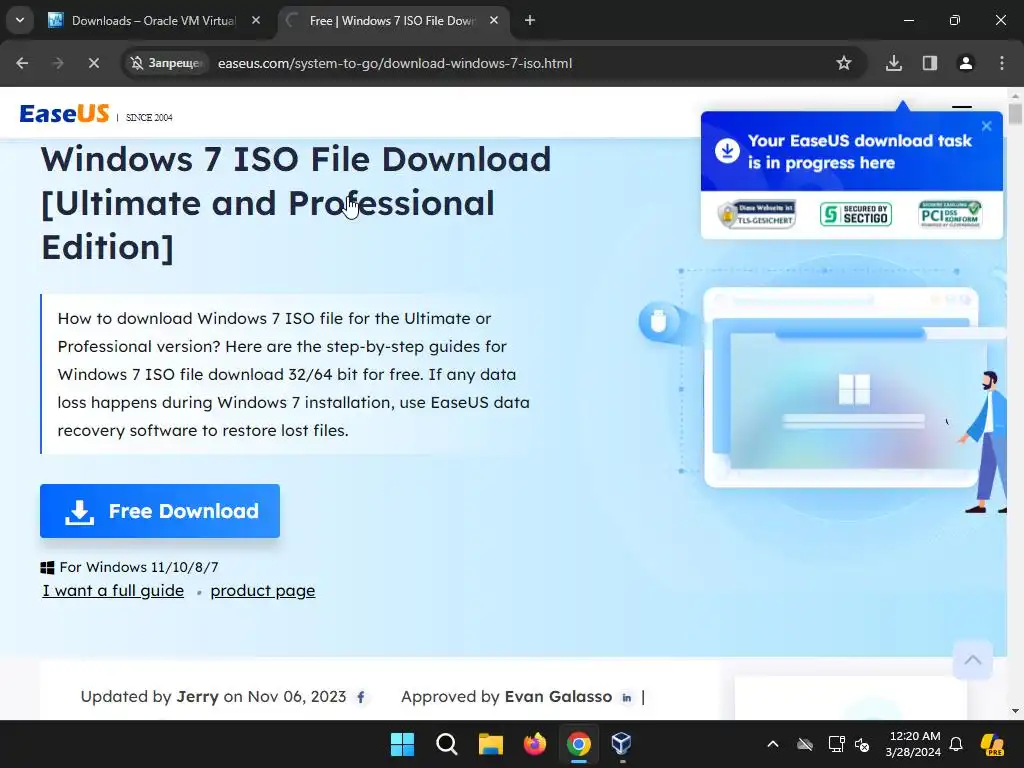Click the EaseUS logo
This screenshot has width=1024, height=768.
pyautogui.click(x=64, y=114)
